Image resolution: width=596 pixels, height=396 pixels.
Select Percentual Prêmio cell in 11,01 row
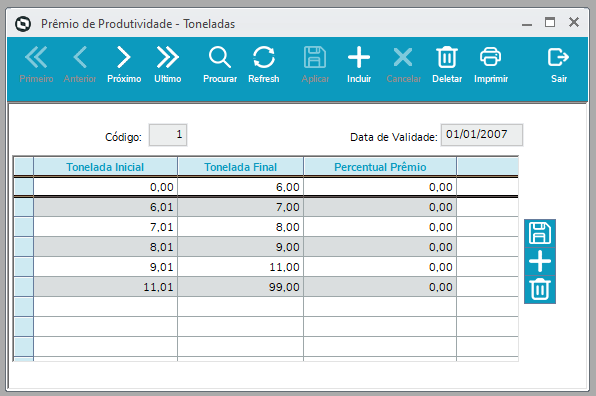coord(380,287)
